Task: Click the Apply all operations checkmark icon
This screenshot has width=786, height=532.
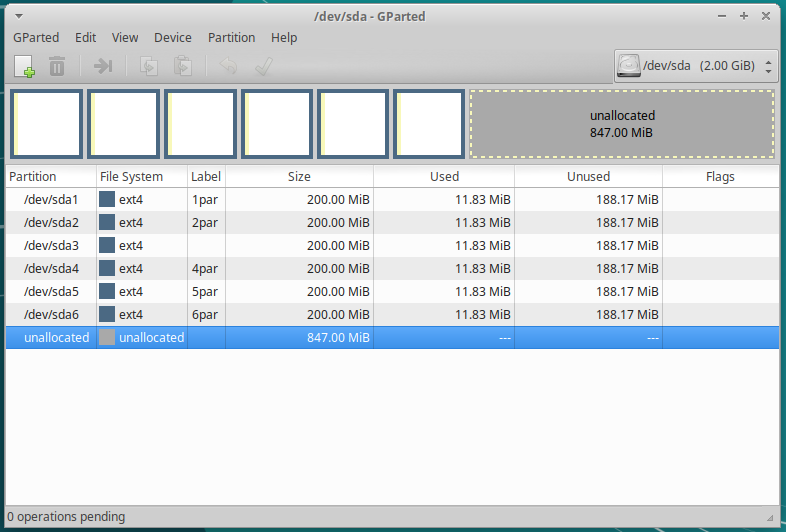Action: [x=263, y=67]
